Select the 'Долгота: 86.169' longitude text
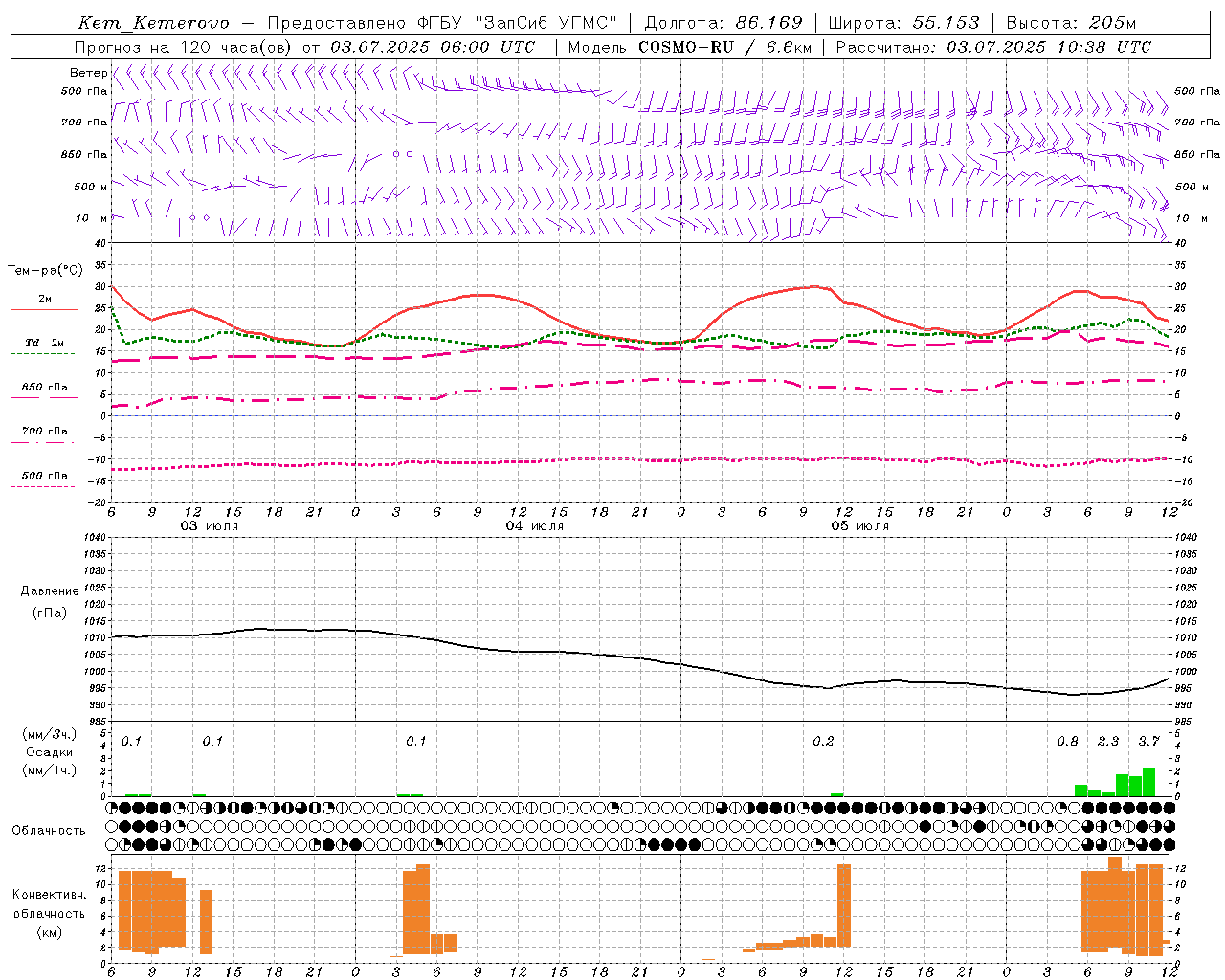1225x980 pixels. (724, 23)
